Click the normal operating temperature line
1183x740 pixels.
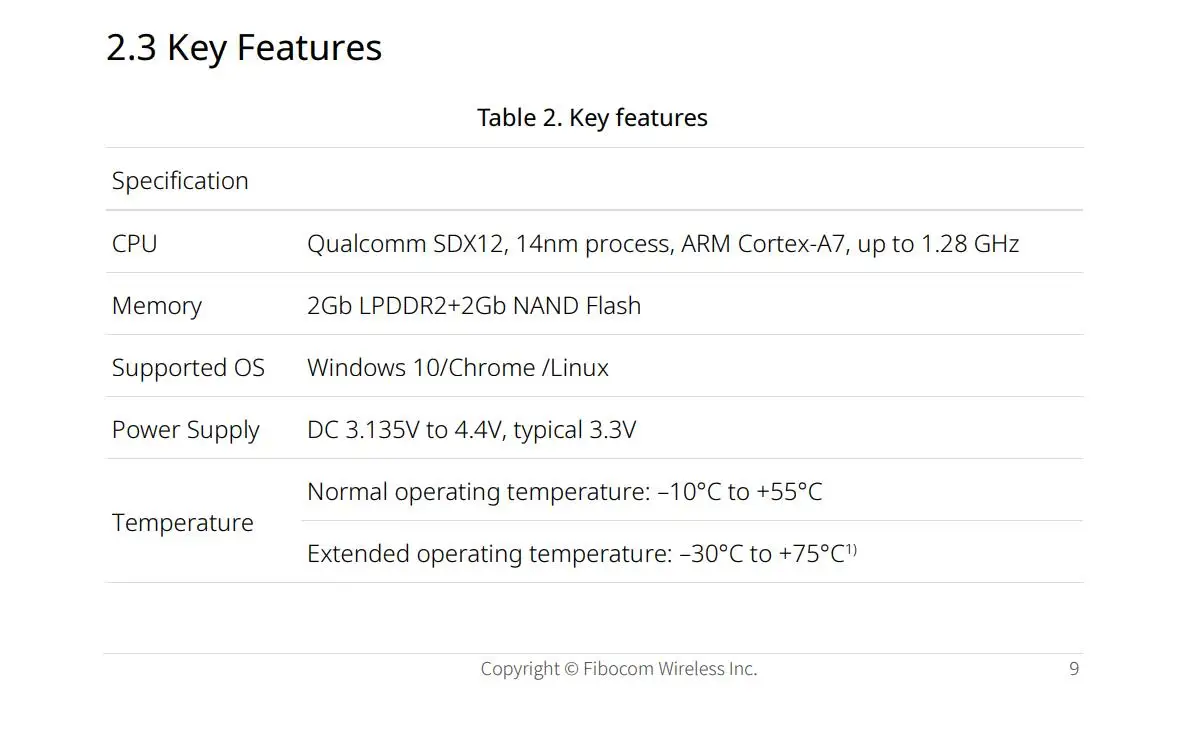564,492
